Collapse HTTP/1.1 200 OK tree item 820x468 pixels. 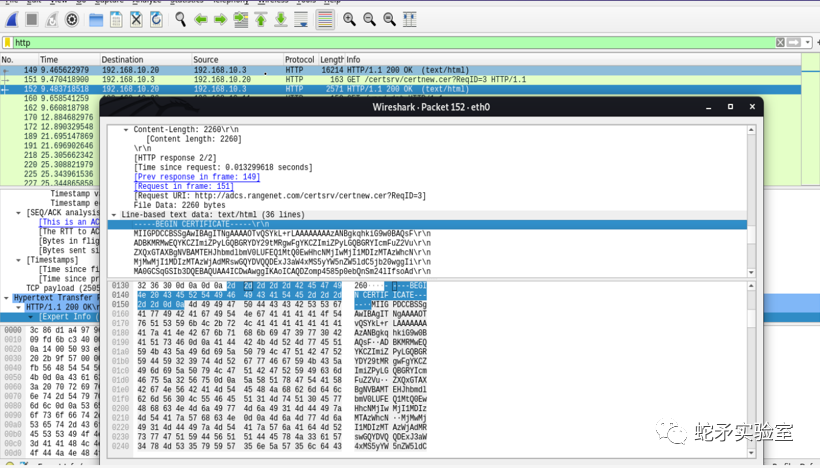pos(18,307)
